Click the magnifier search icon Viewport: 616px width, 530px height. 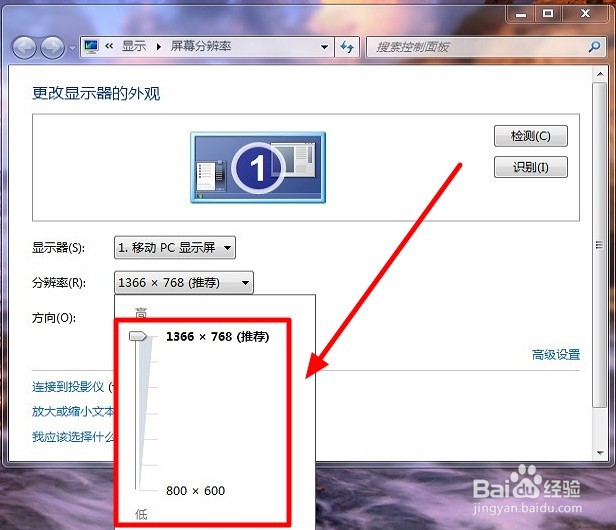pos(594,47)
